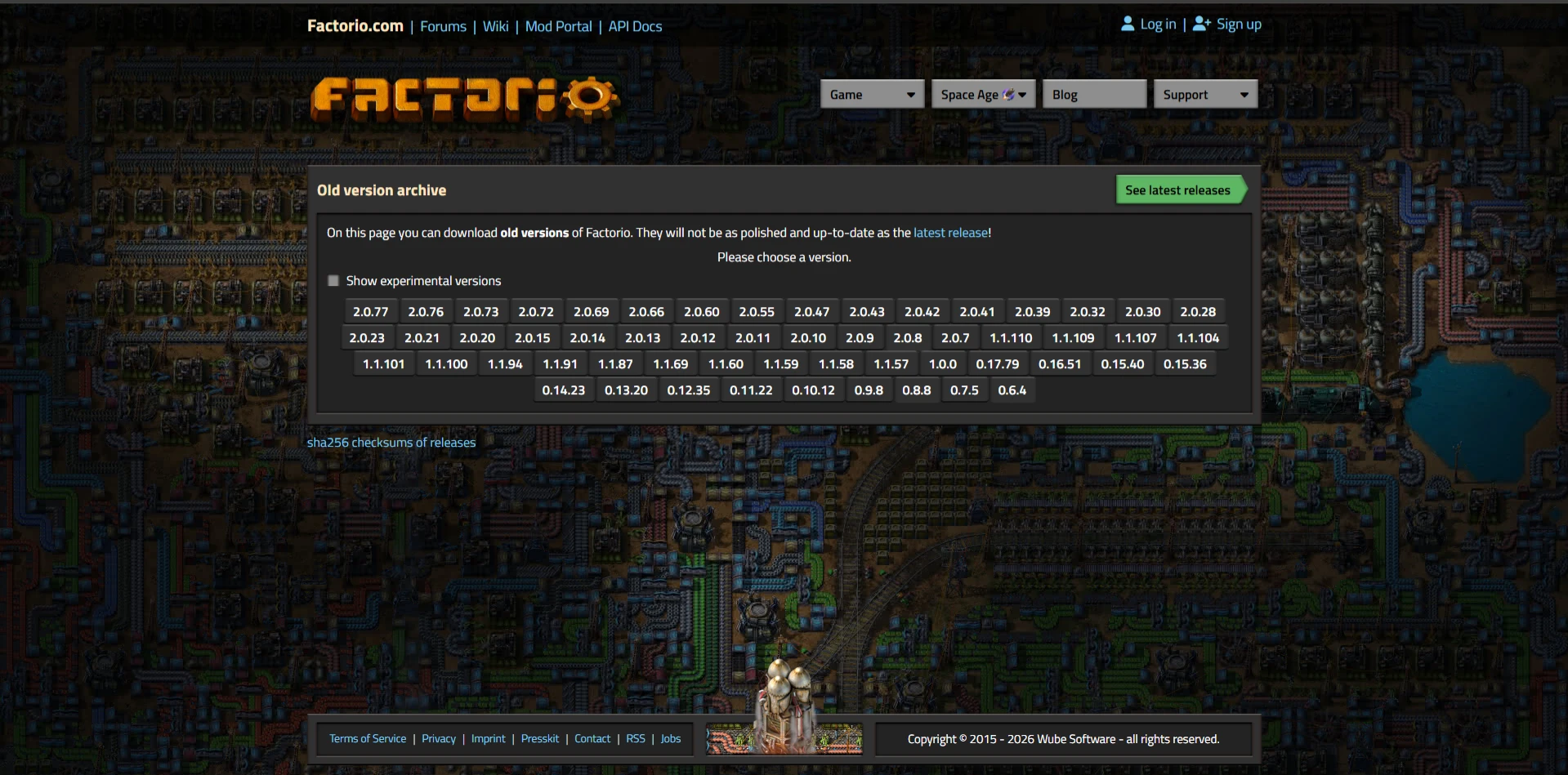Select version 1.1.101

pos(384,364)
